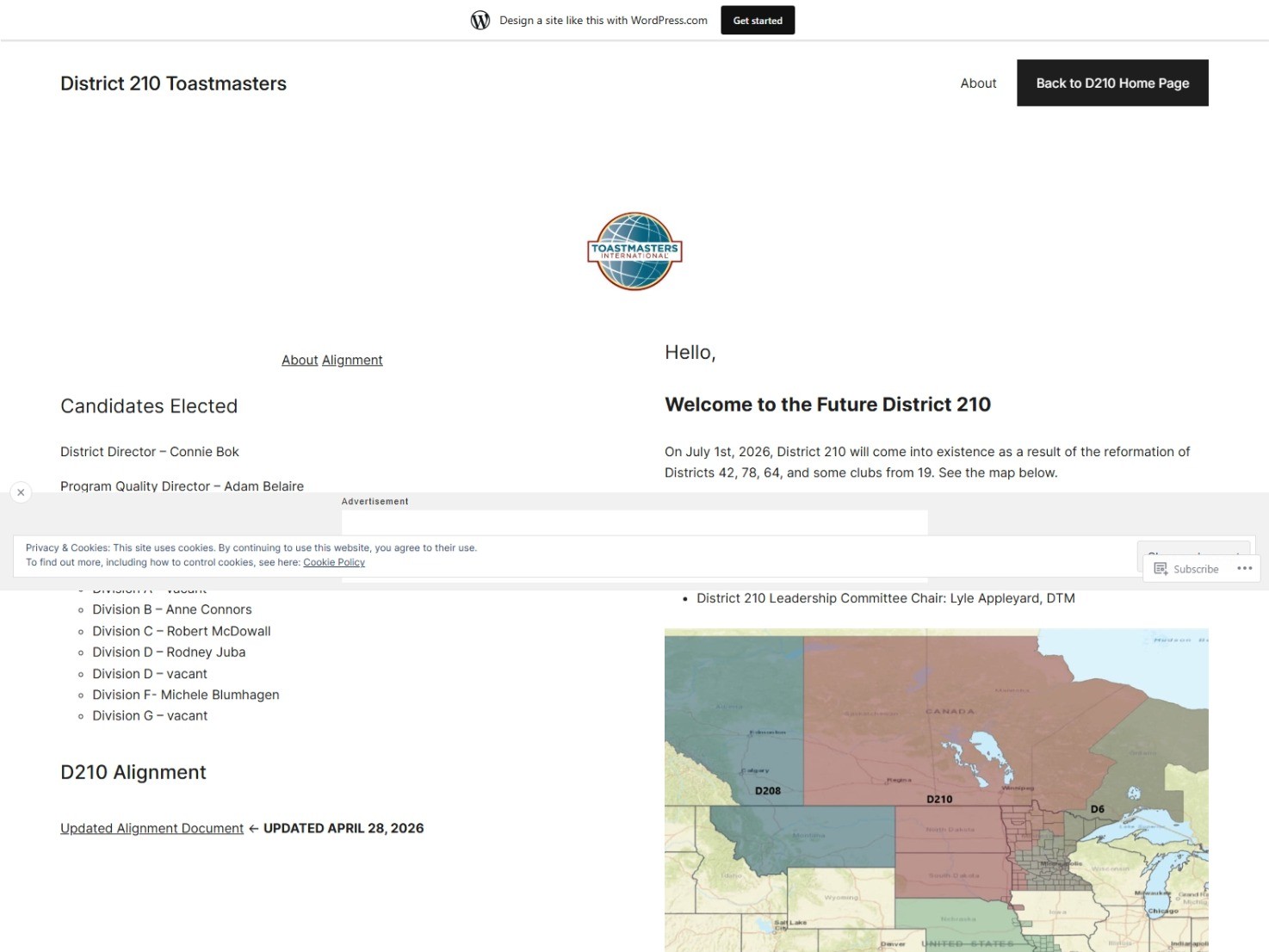Viewport: 1269px width, 952px height.
Task: Select the 'D210 Alignment' heading
Action: click(x=133, y=772)
